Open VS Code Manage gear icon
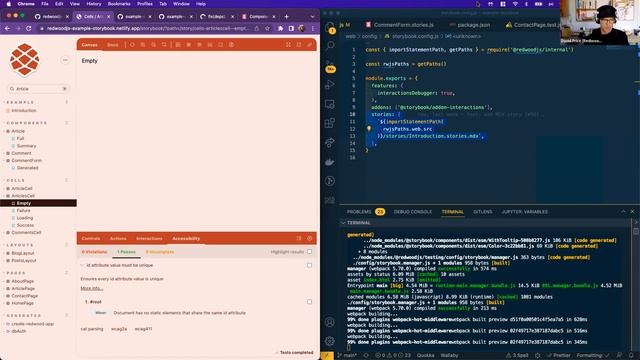640x360 pixels. click(x=330, y=341)
